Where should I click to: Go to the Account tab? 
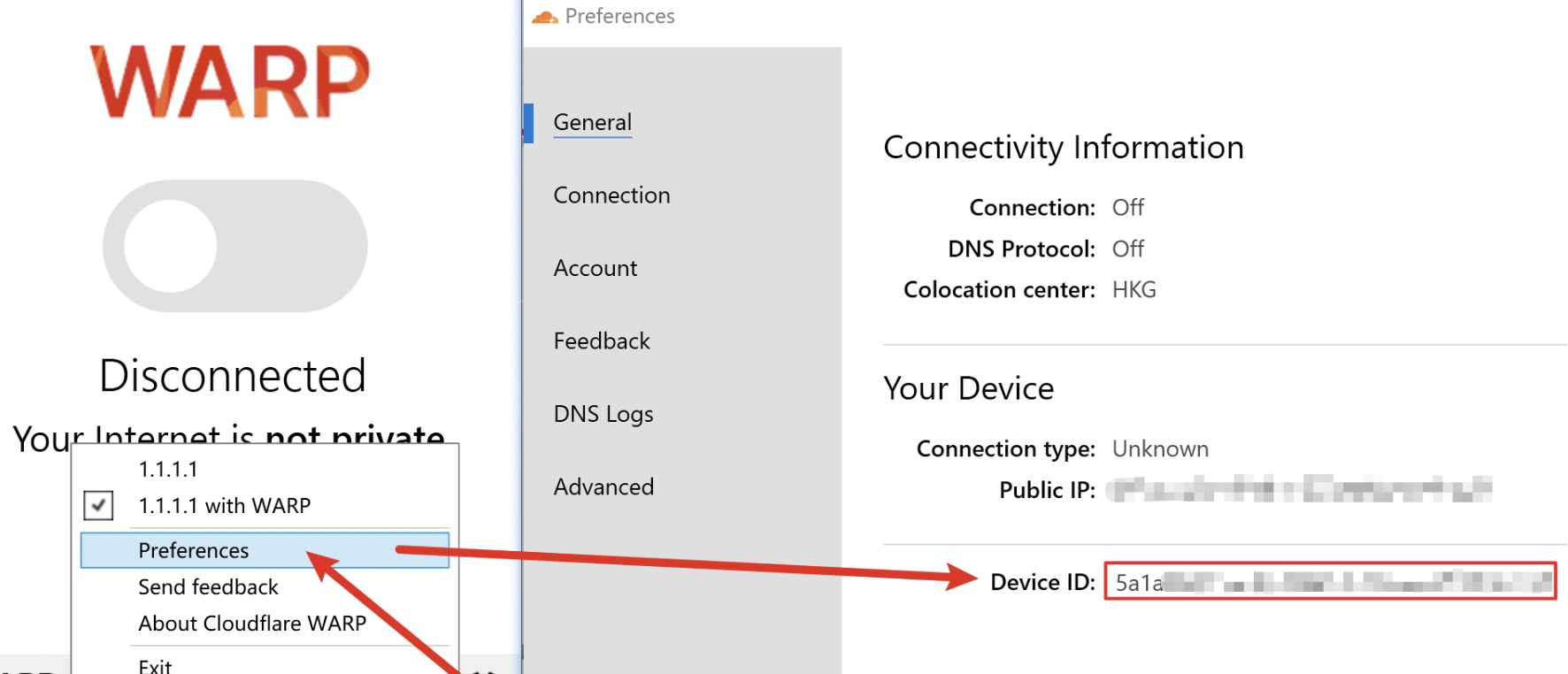[x=595, y=268]
